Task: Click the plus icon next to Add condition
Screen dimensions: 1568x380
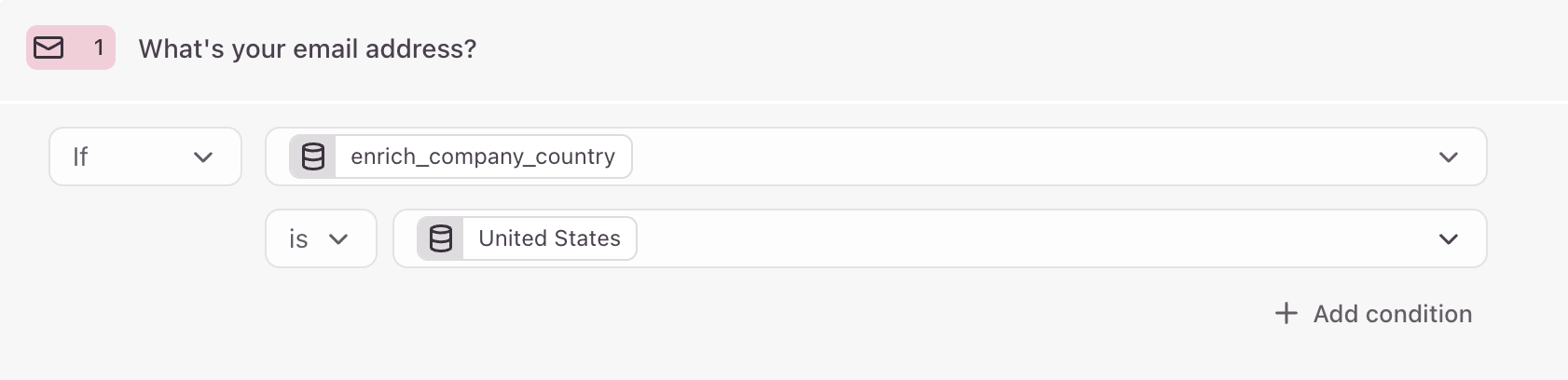Action: pos(1286,313)
